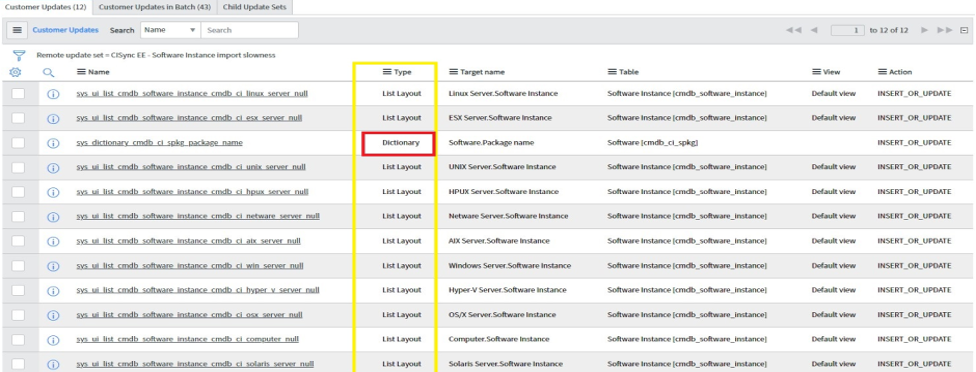
Task: Tick the checkbox for the netware_server row
Action: (18, 216)
